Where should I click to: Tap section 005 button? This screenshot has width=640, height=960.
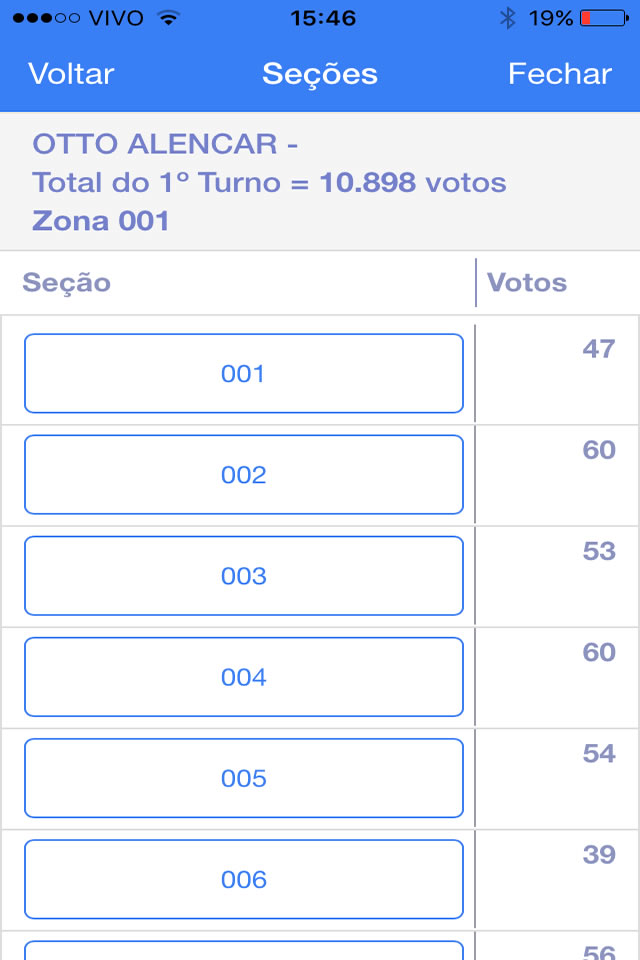[244, 778]
